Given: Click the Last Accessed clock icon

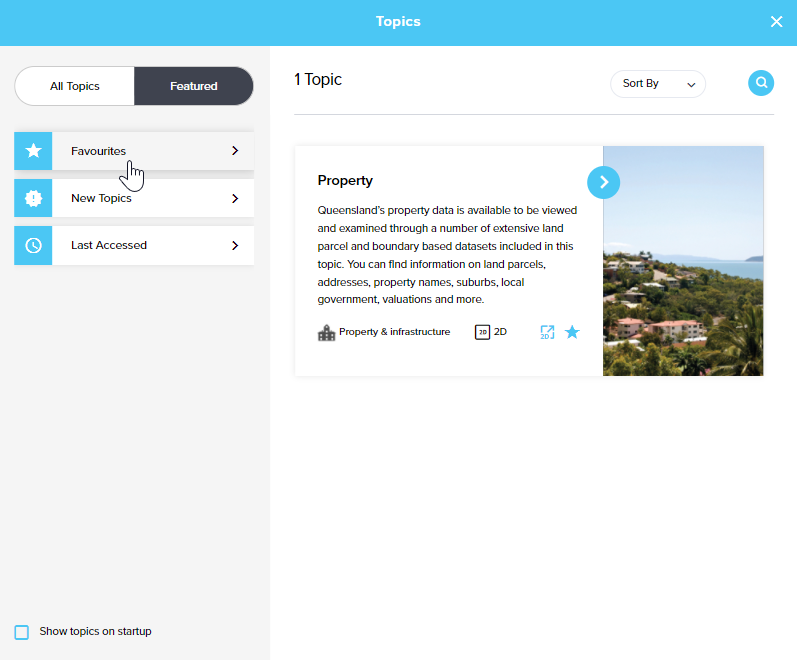Looking at the screenshot, I should pos(33,245).
